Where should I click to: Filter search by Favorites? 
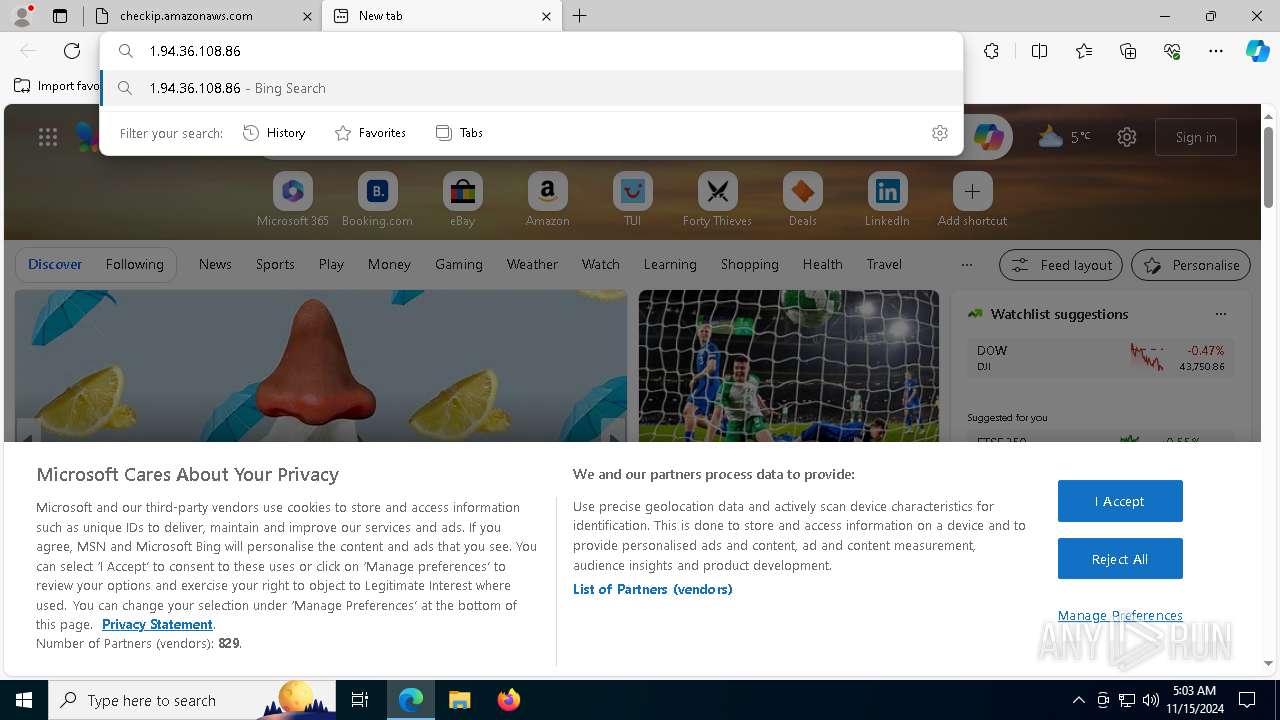pos(370,133)
